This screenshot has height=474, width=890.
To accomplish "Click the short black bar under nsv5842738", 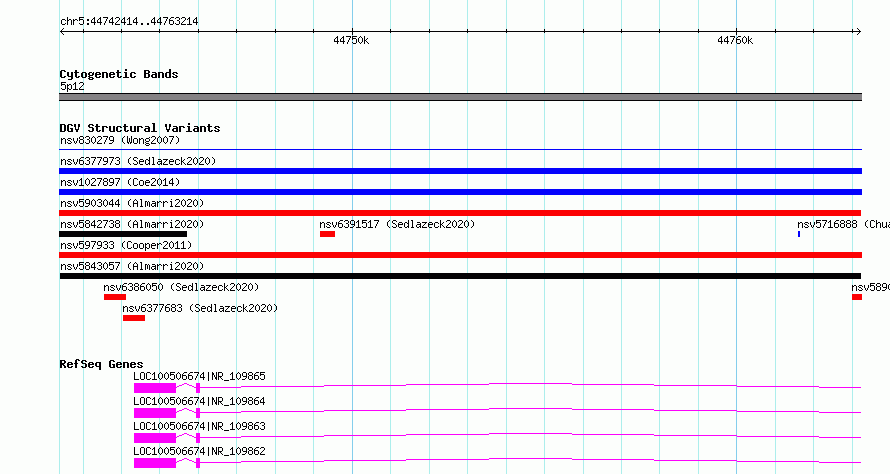I will 123,234.
